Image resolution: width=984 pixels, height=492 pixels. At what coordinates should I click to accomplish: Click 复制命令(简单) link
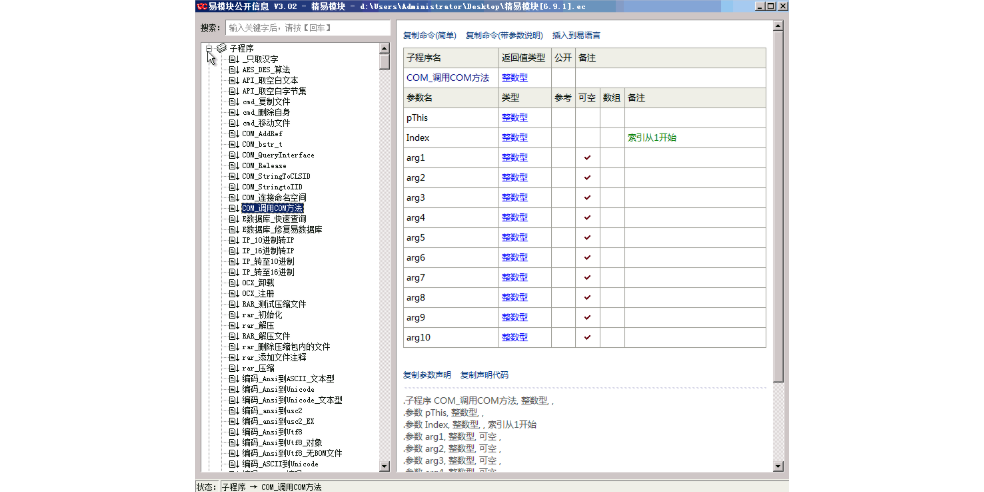430,36
